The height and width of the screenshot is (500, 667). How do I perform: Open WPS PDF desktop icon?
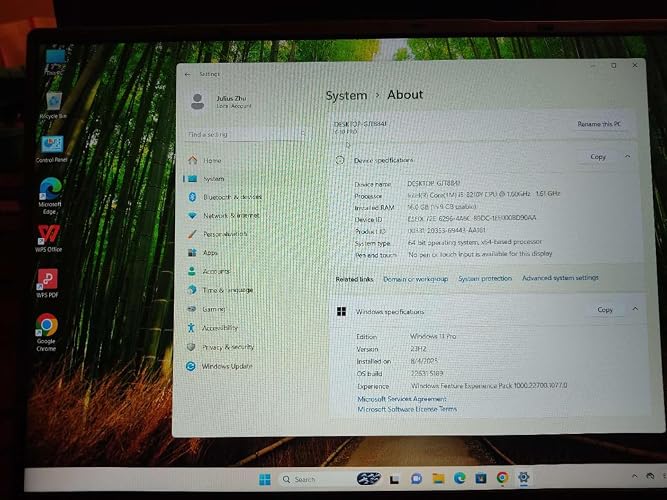coord(47,283)
